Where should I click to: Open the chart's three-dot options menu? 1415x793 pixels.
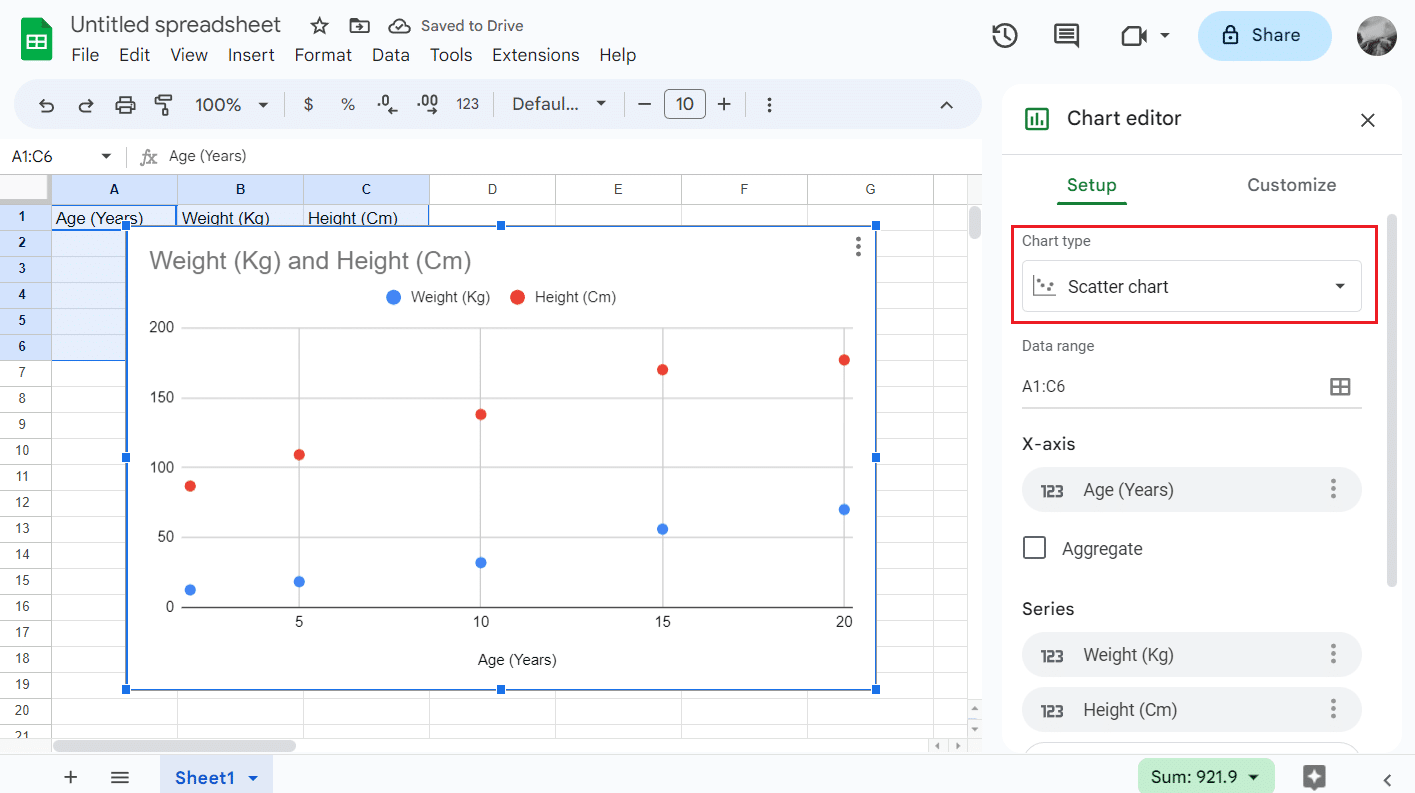click(858, 247)
